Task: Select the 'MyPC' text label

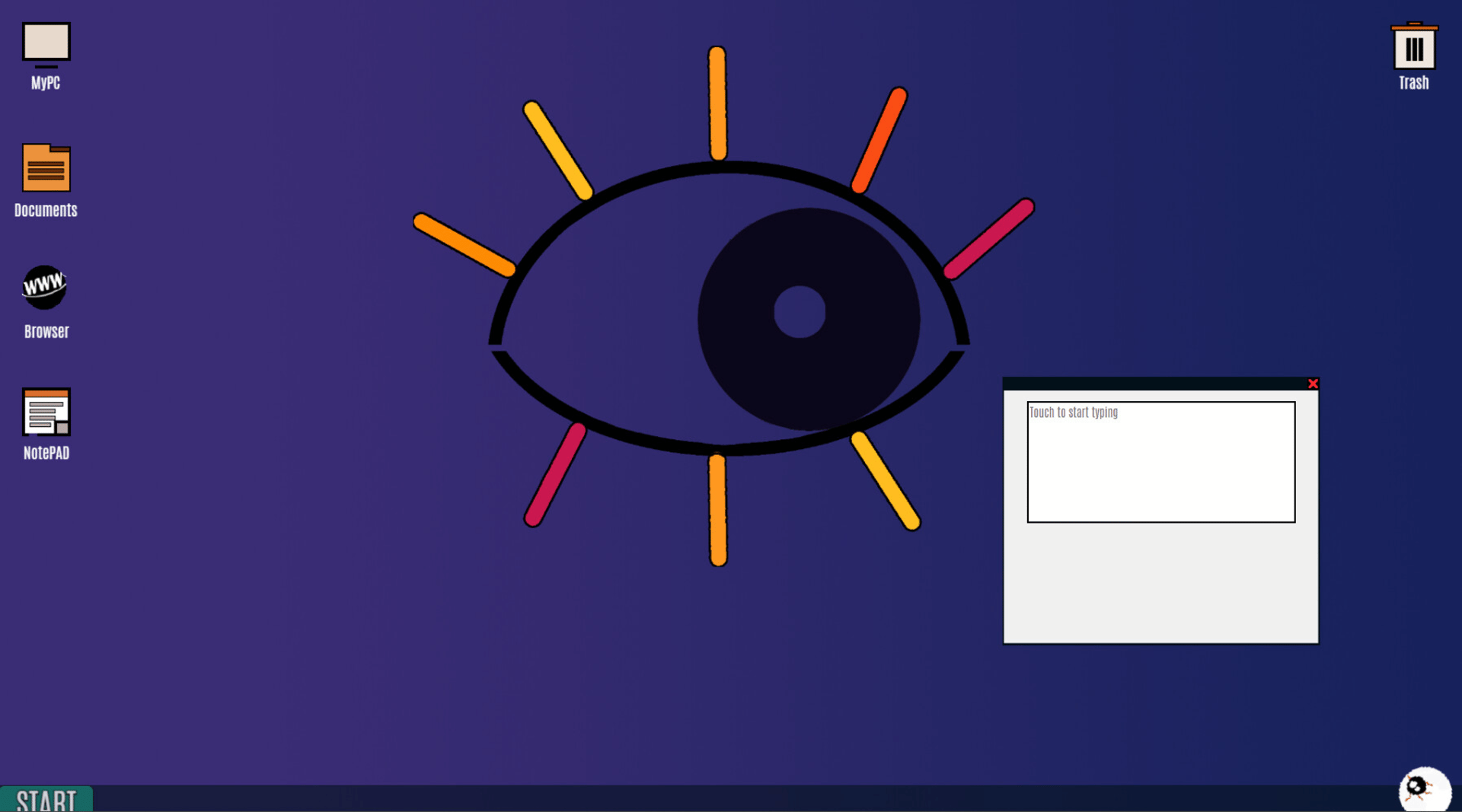Action: point(46,83)
